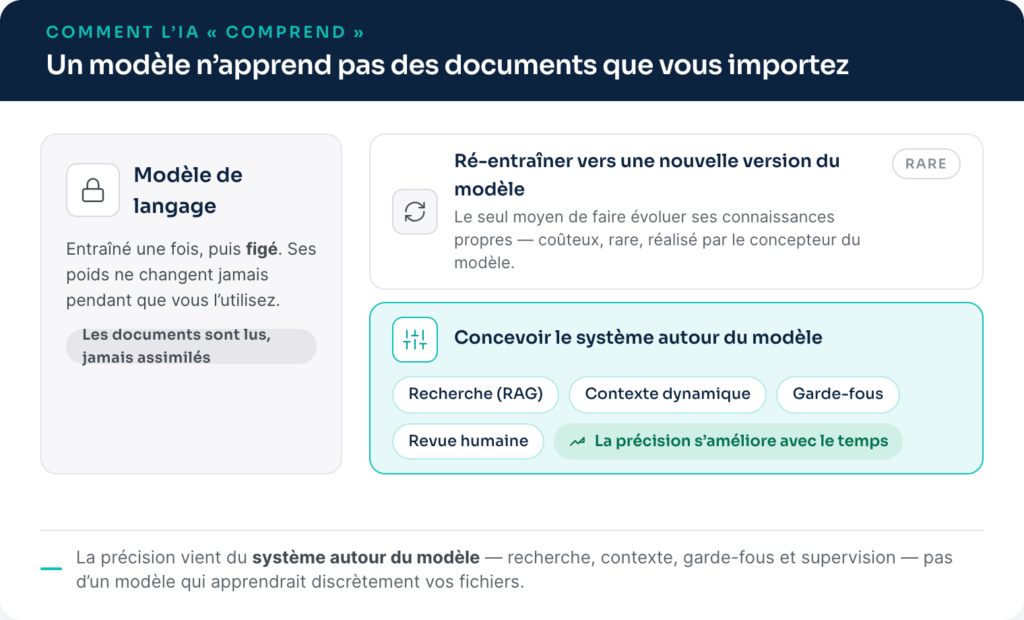Viewport: 1024px width, 620px height.
Task: Click the sliders icon beside Concevoir le système
Action: (415, 340)
